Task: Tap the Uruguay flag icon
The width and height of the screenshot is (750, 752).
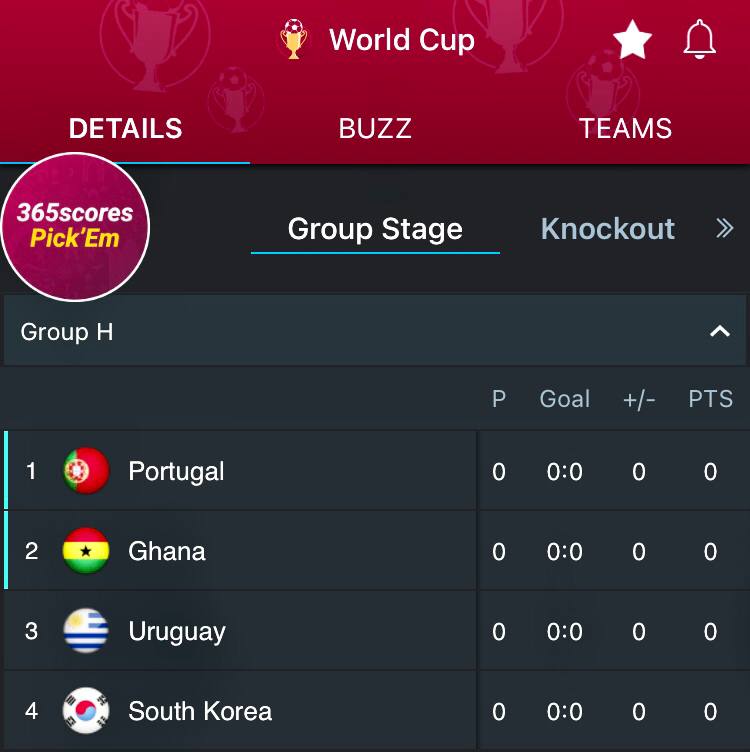Action: pos(86,631)
